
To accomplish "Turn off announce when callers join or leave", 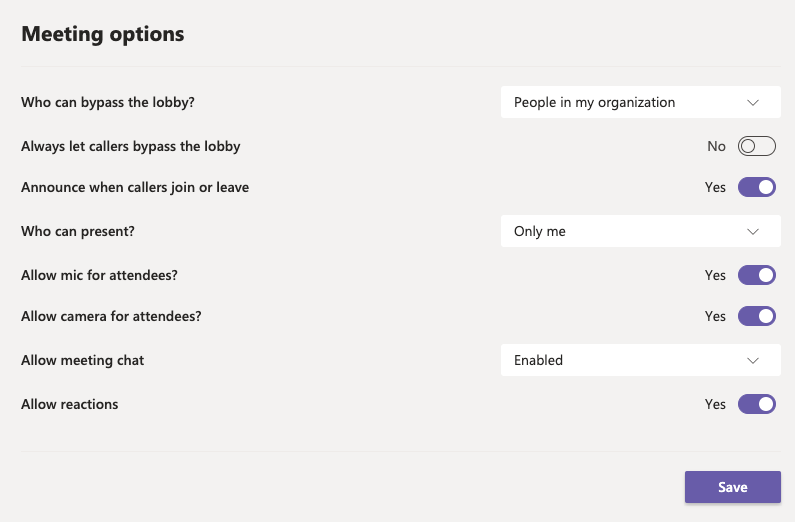I will click(757, 187).
